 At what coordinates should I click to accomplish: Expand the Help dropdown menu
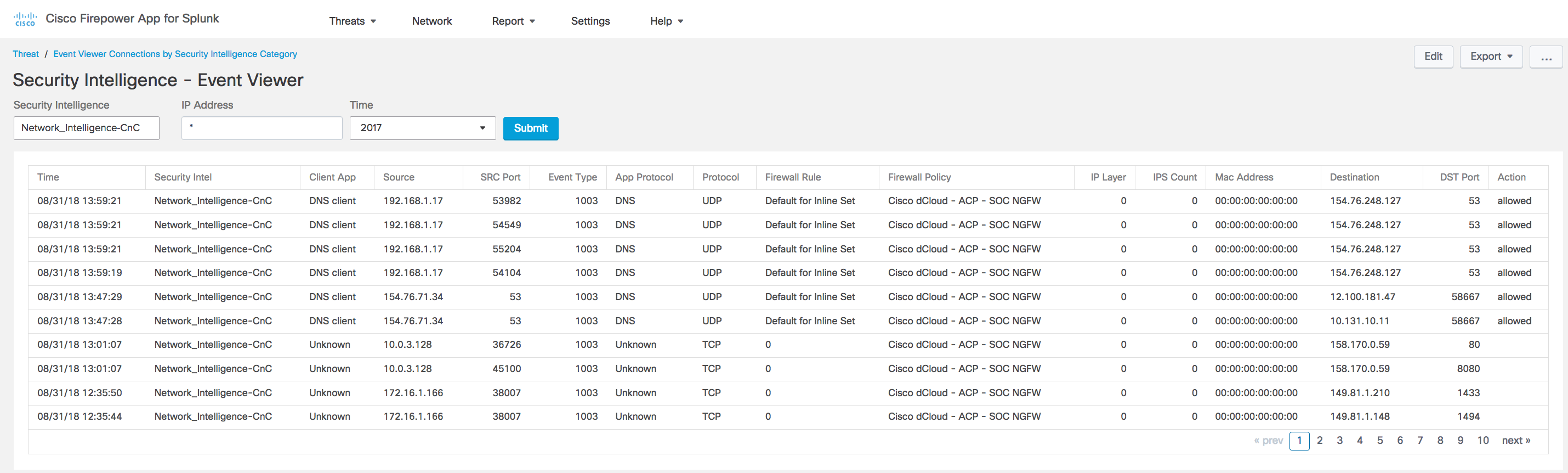point(667,21)
